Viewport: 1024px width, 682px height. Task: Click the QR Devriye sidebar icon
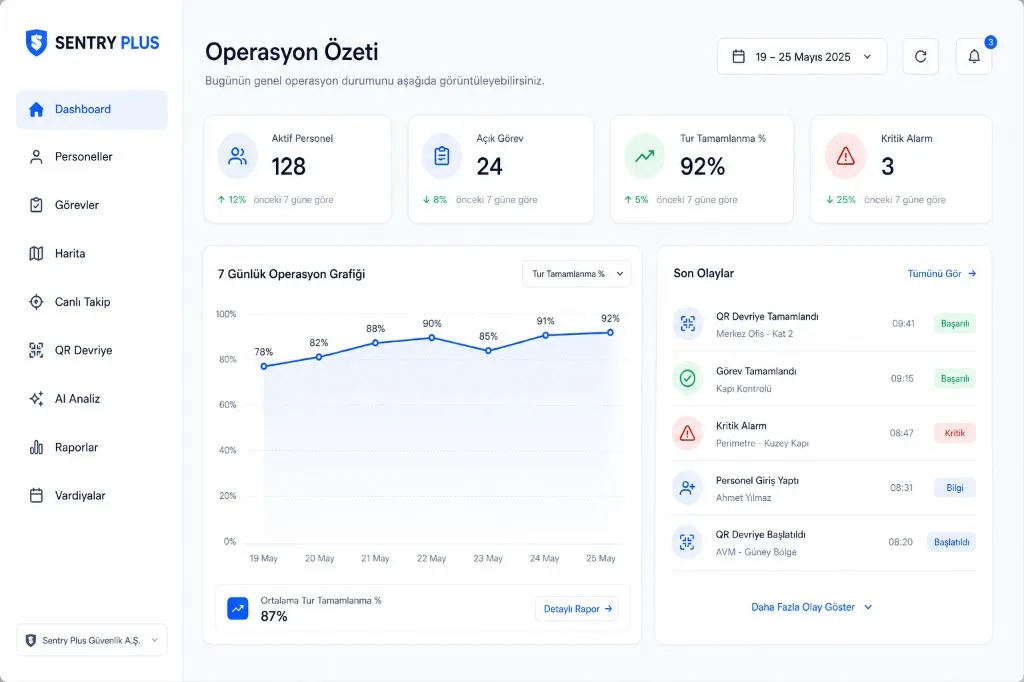coord(37,350)
